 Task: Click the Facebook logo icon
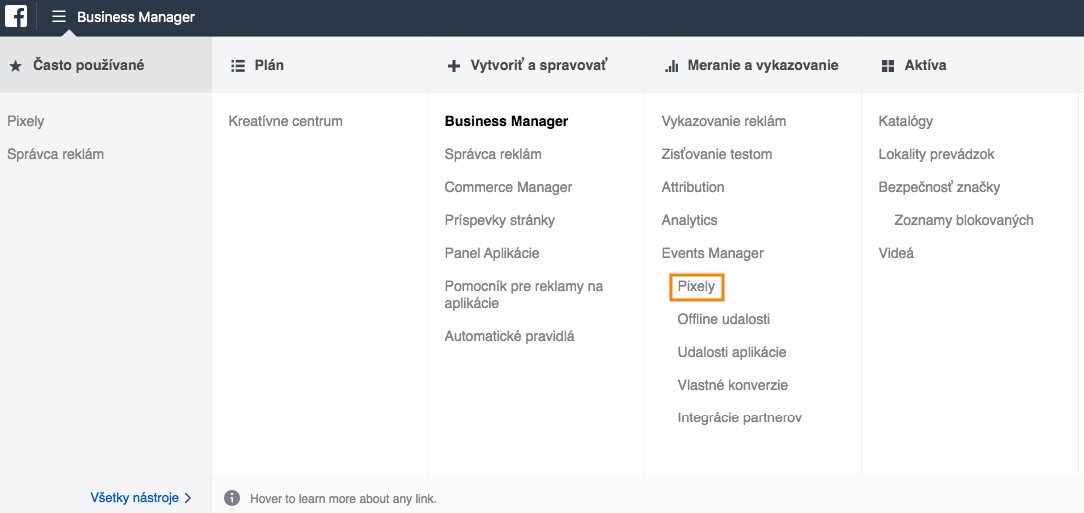16,17
